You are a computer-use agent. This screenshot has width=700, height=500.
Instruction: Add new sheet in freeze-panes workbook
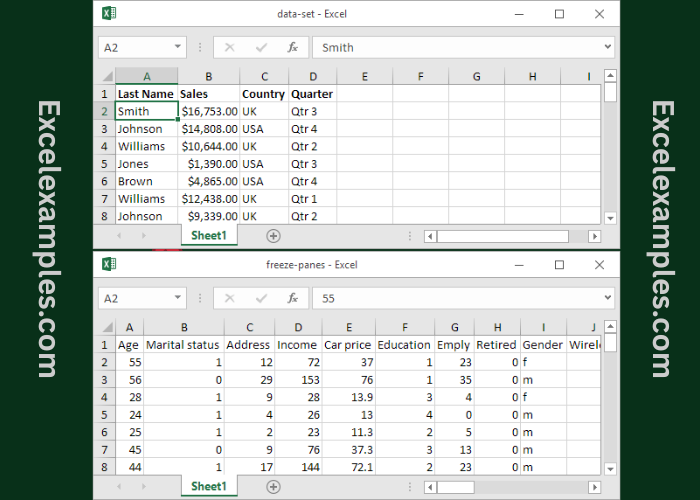tap(273, 487)
